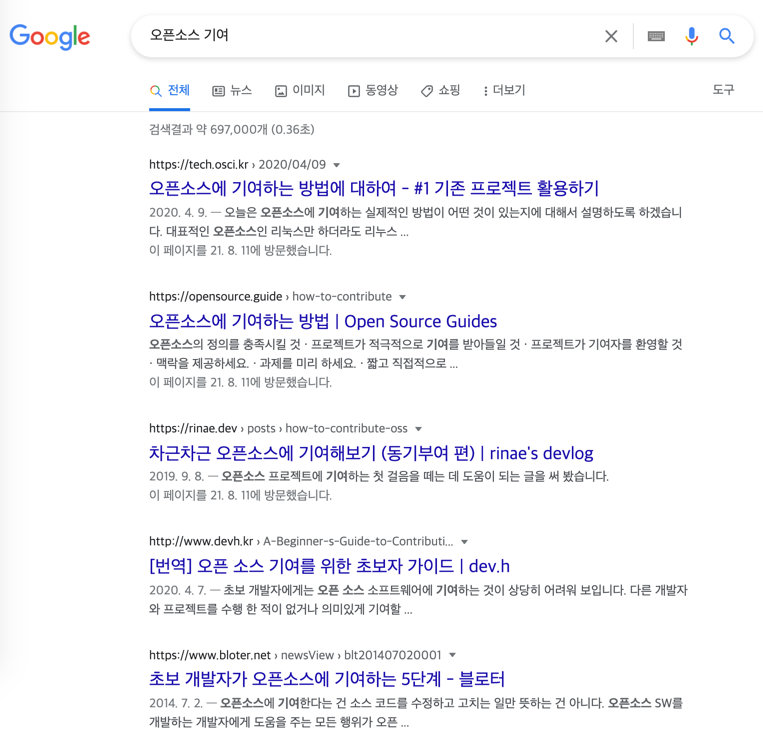Switch to the 뉴스 tab
This screenshot has height=749, width=763.
point(232,91)
